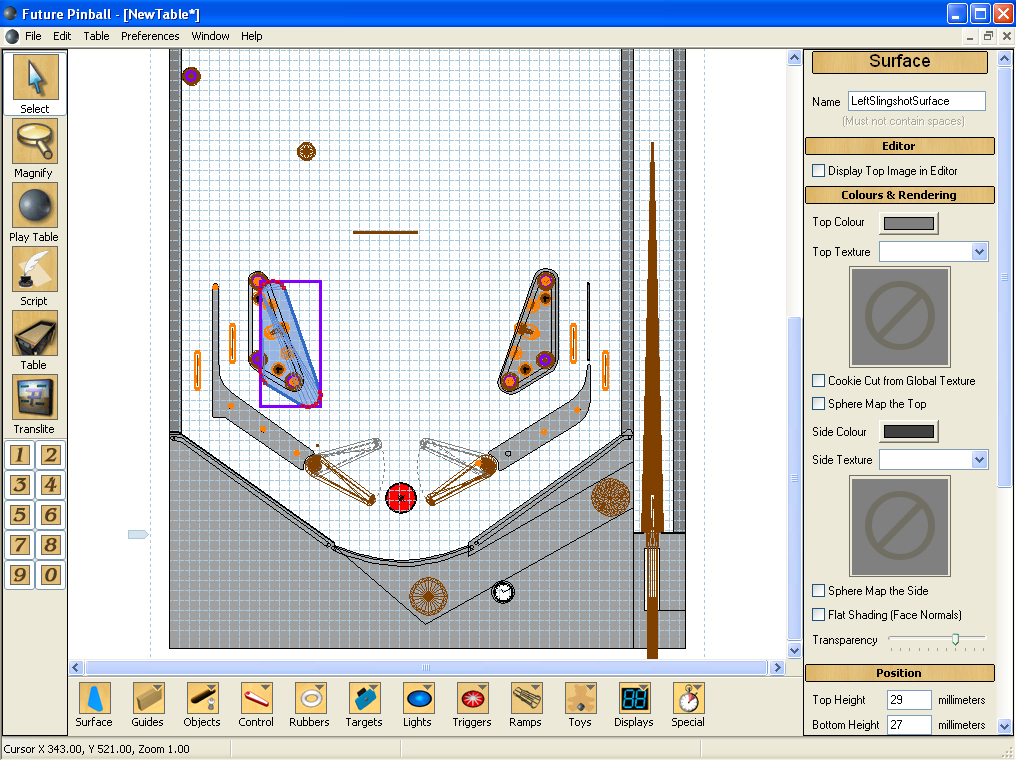This screenshot has width=1016, height=760.
Task: Open the Triggers tool group
Action: point(472,705)
